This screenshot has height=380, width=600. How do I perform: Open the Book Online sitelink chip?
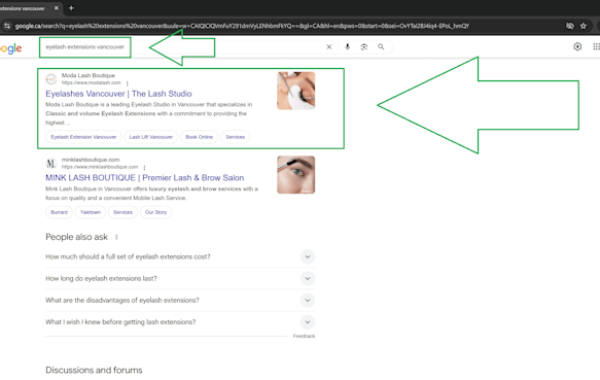(199, 137)
